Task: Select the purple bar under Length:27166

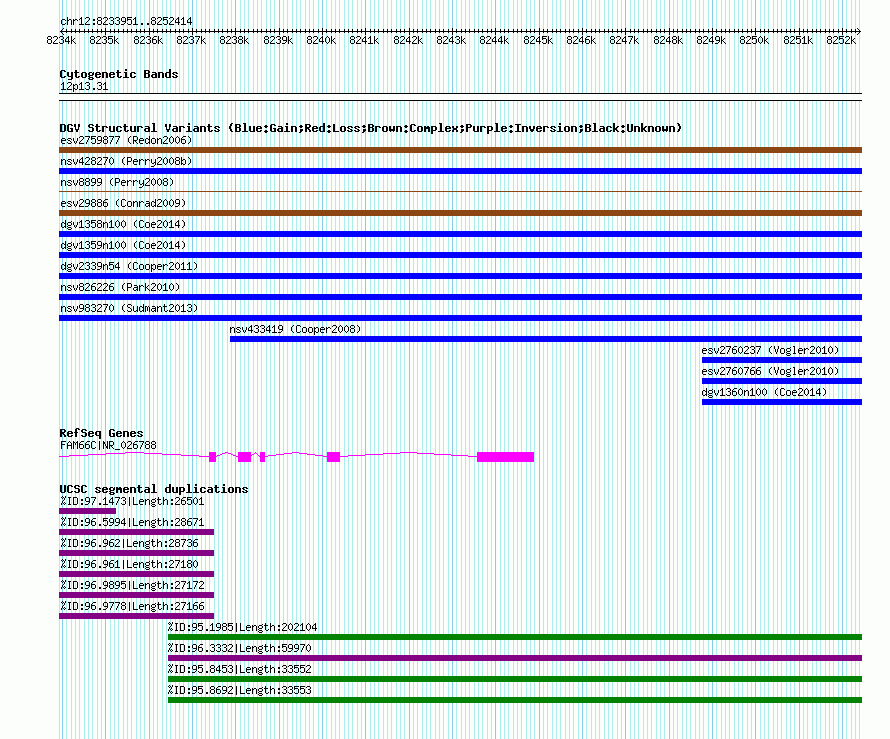Action: [x=136, y=616]
